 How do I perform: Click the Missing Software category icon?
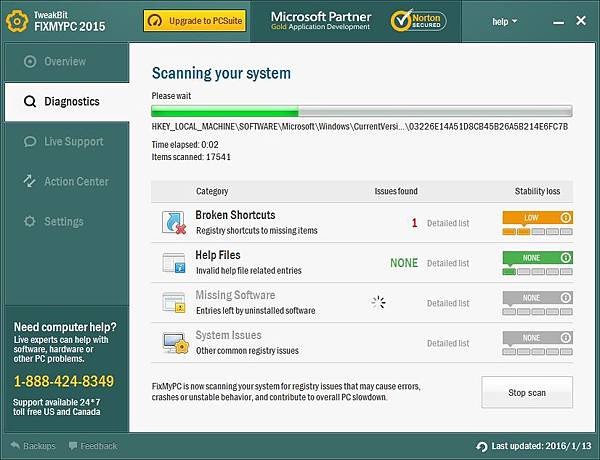pos(174,303)
